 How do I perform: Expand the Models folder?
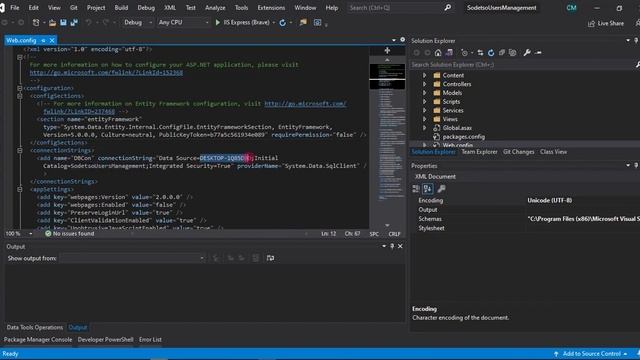point(424,93)
